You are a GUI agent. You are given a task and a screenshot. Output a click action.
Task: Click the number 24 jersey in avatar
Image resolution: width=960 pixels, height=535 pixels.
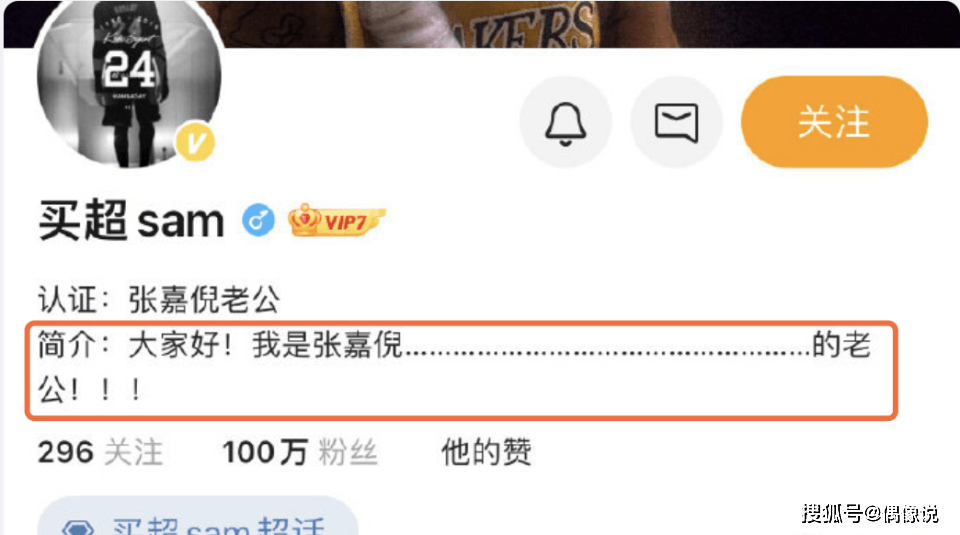point(129,69)
